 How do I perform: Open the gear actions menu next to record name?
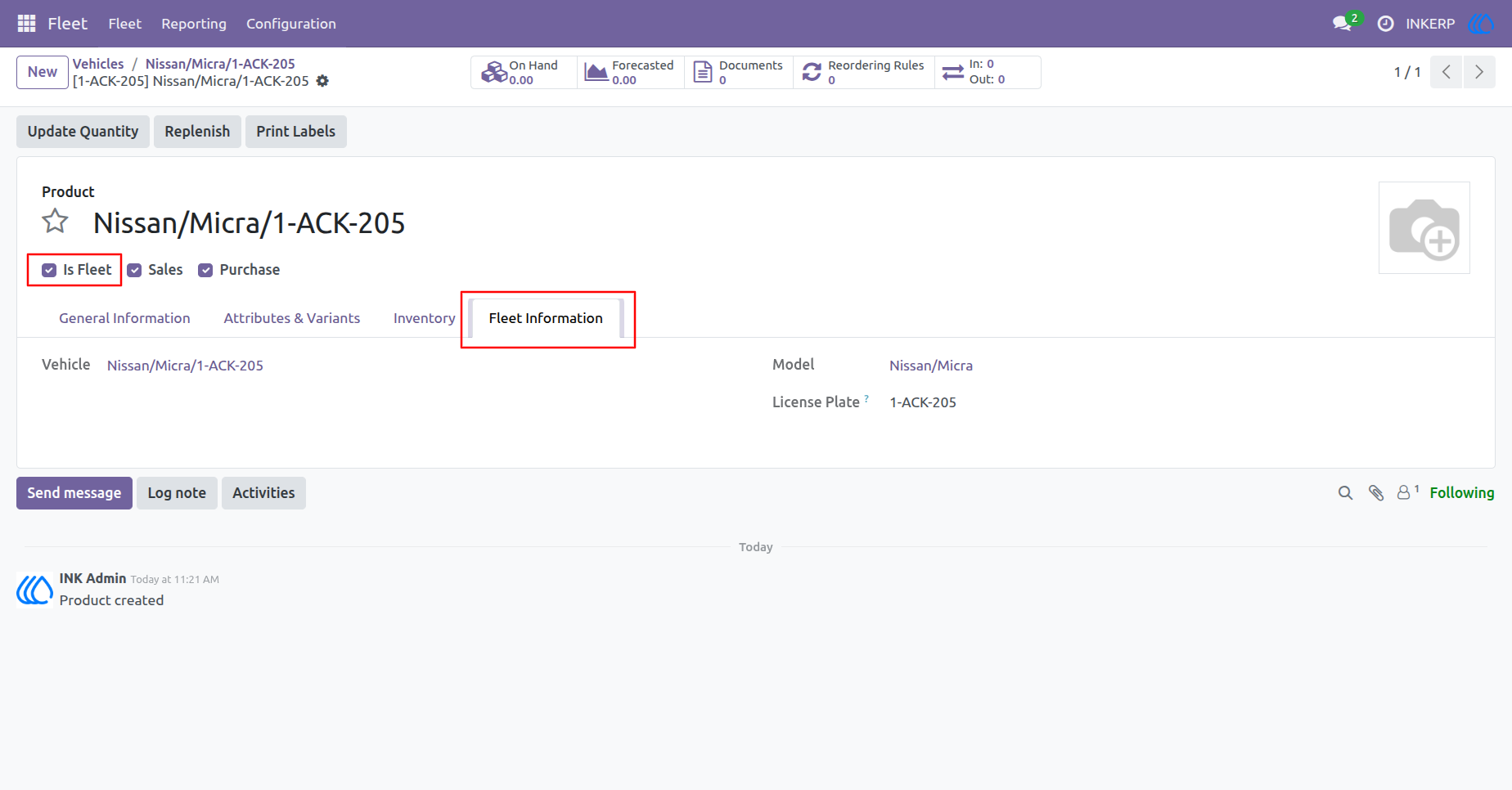click(x=322, y=81)
